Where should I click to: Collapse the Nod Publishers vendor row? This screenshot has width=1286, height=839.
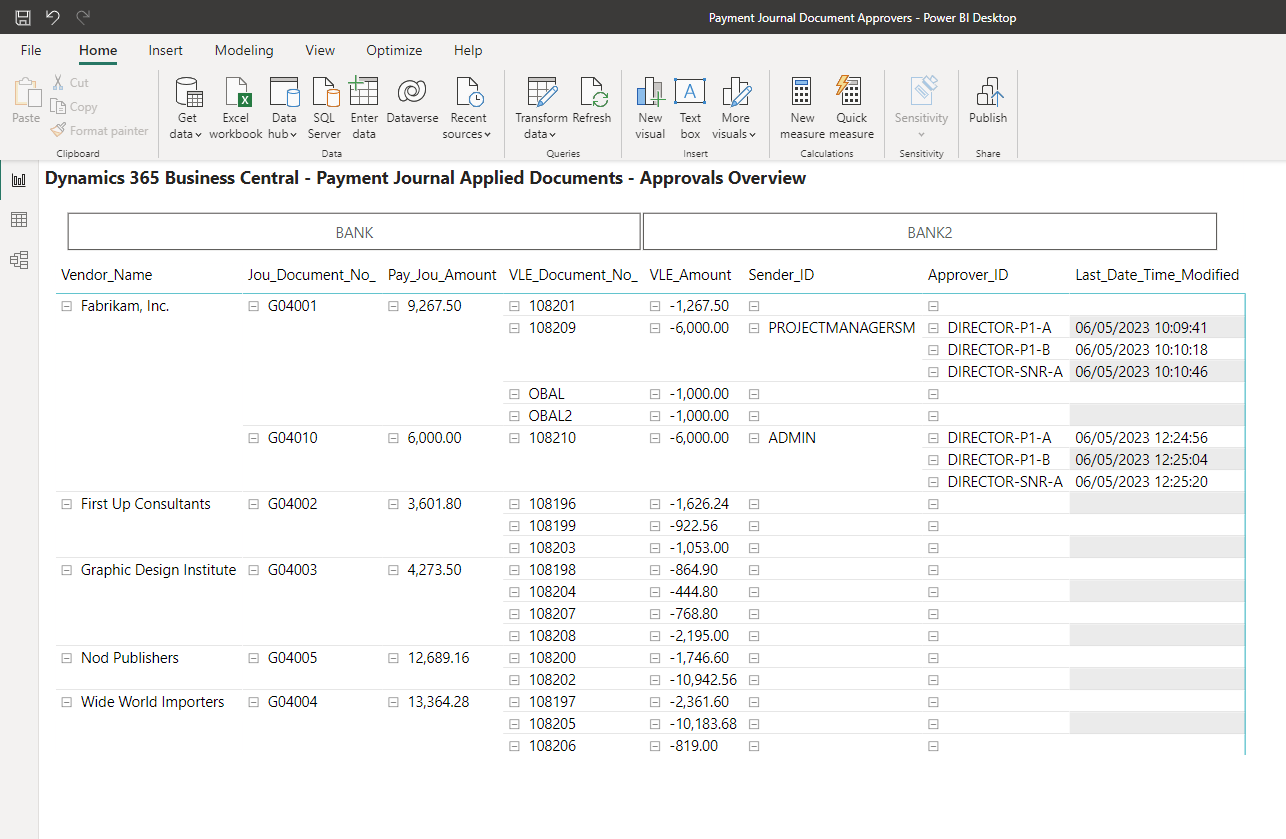(x=67, y=658)
